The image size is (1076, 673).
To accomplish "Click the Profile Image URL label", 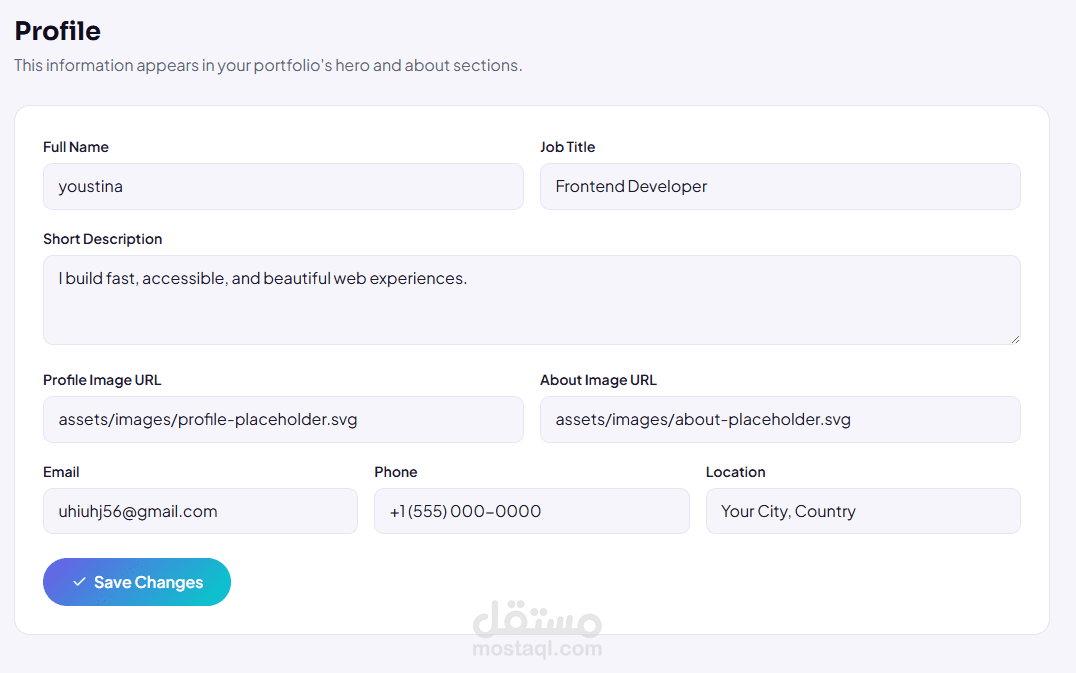I will coord(102,380).
